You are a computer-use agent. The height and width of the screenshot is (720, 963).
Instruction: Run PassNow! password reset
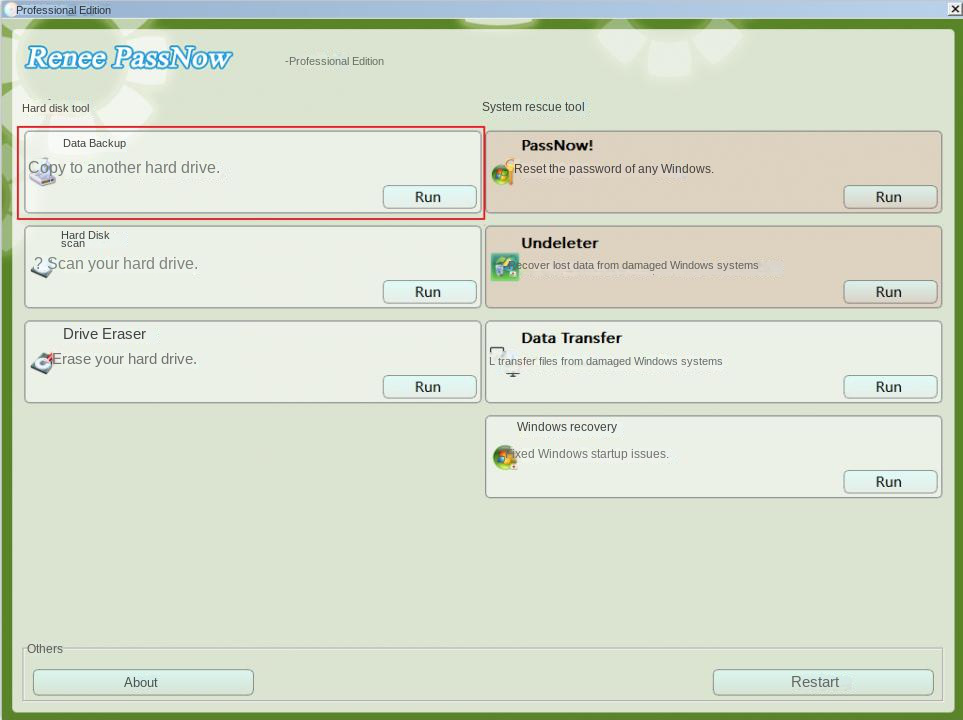point(890,197)
